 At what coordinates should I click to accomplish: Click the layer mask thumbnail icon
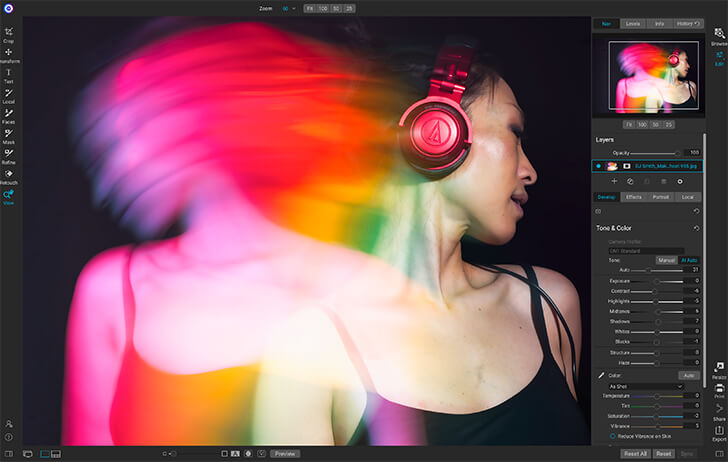pos(626,166)
